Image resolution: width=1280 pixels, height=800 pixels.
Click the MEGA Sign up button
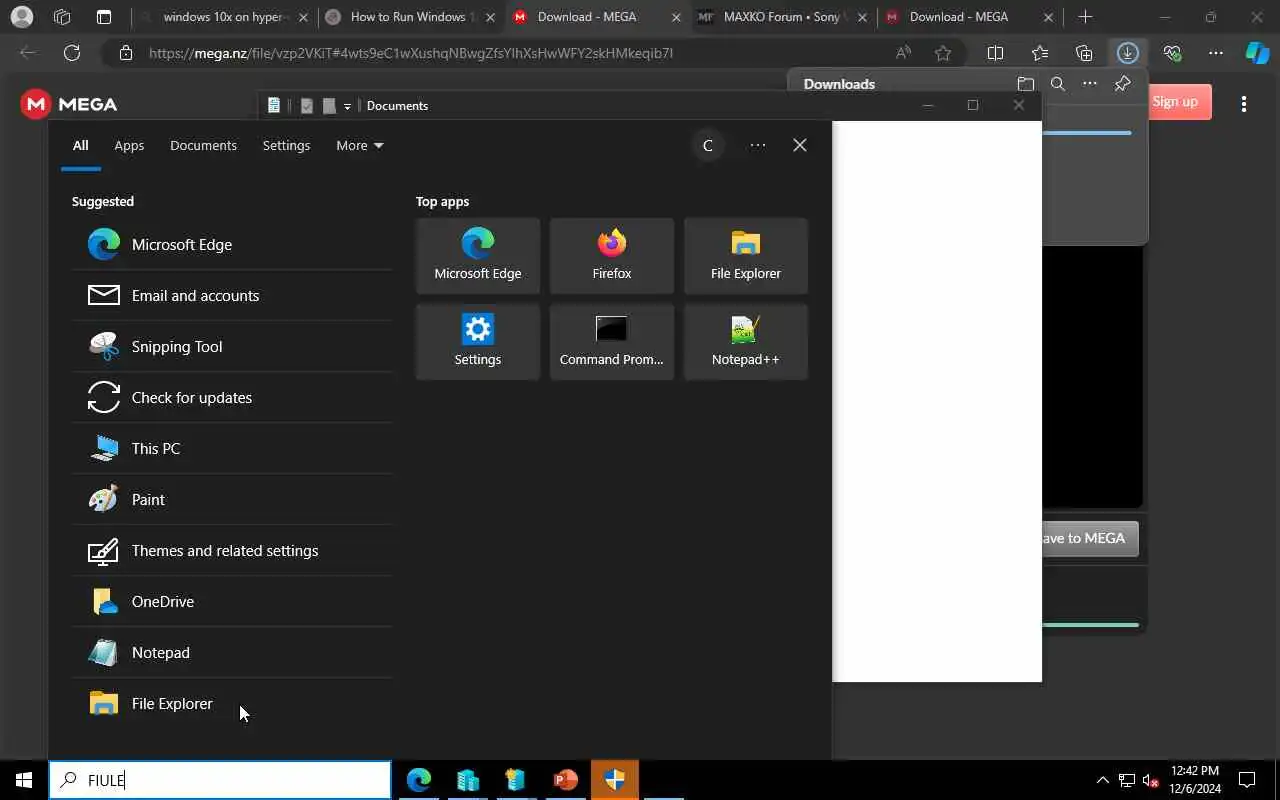1180,101
